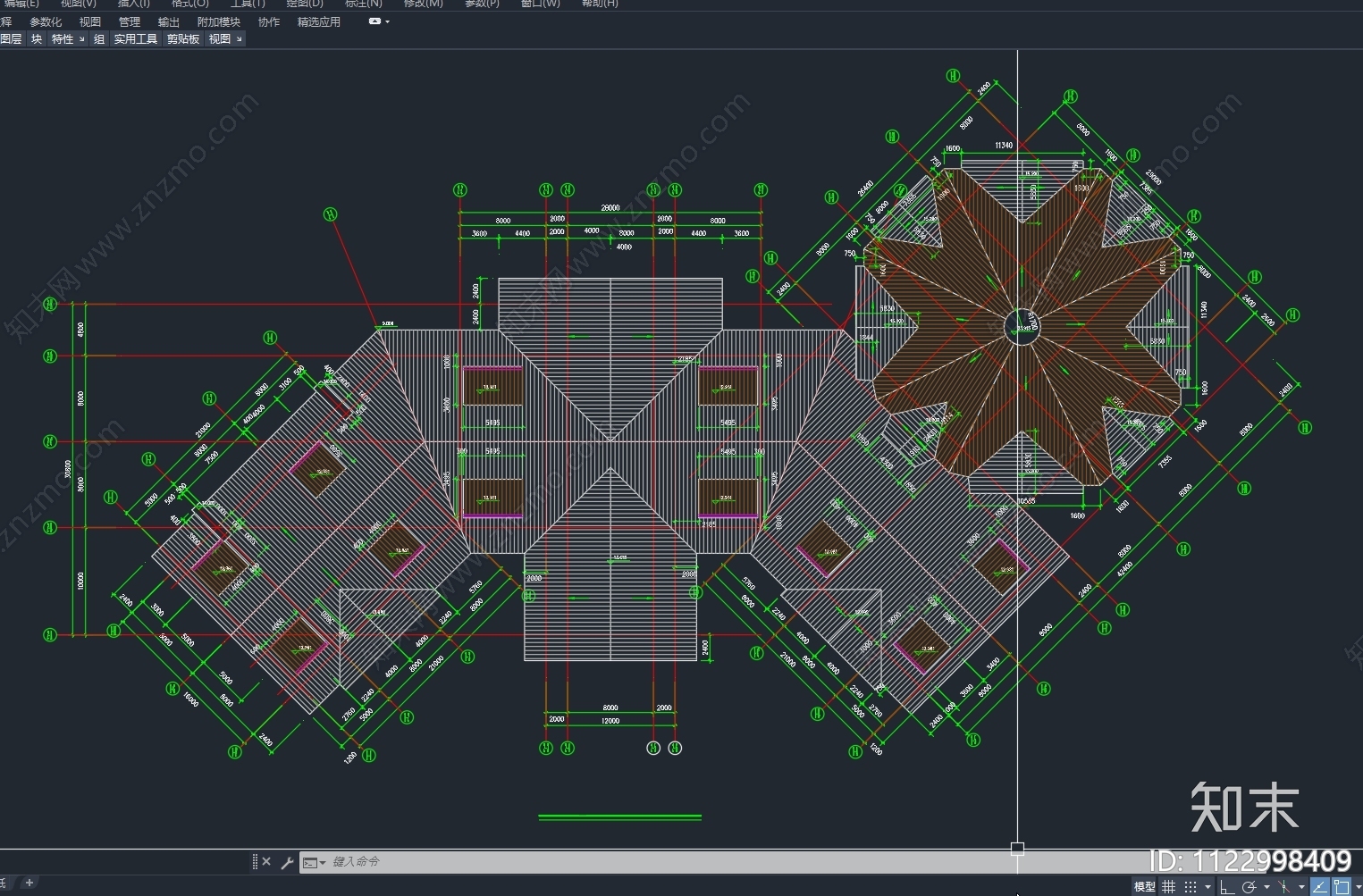Screen dimensions: 1363x896
Task: Open the 剪贴板 ribbon panel
Action: pyautogui.click(x=183, y=39)
